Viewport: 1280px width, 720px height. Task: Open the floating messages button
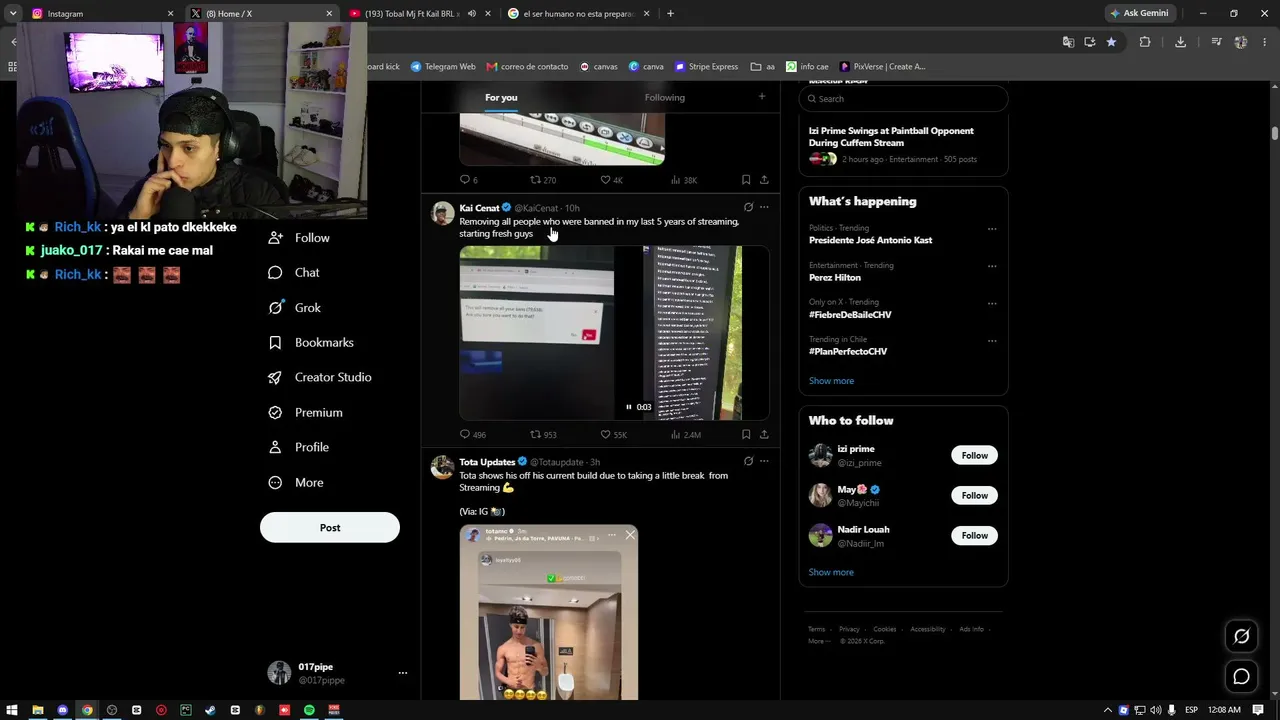click(x=1241, y=677)
